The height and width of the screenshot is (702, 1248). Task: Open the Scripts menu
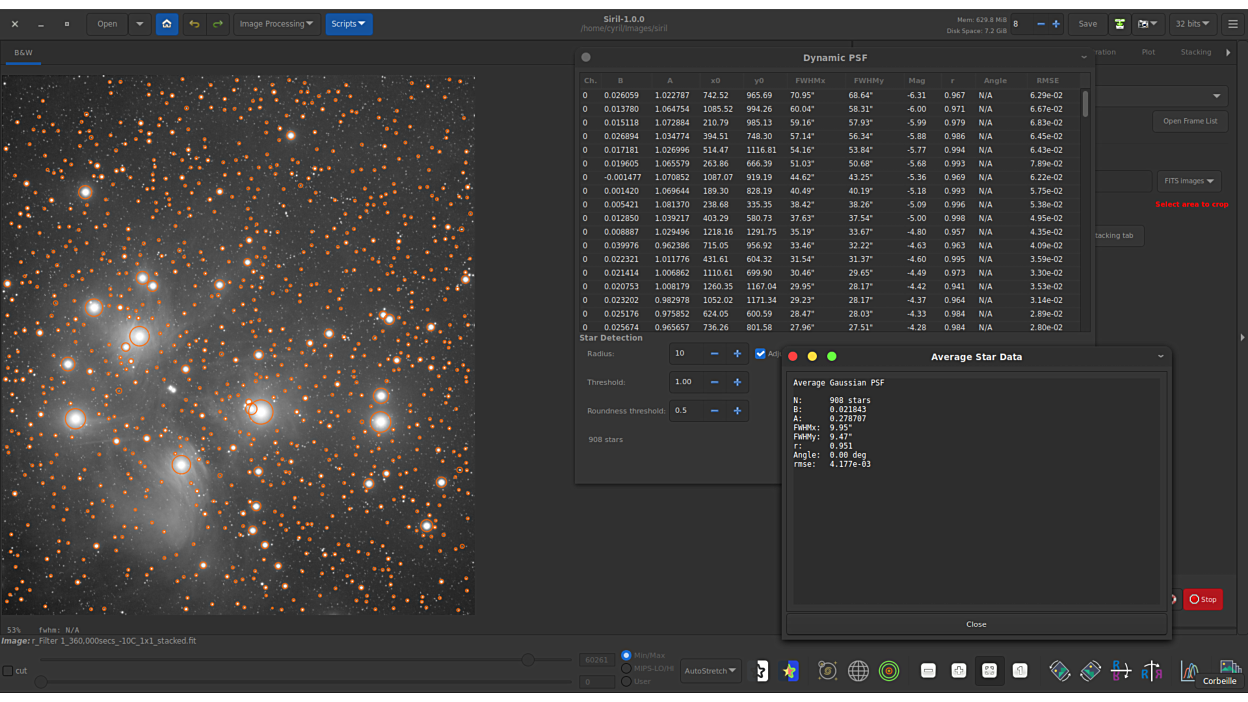coord(348,24)
